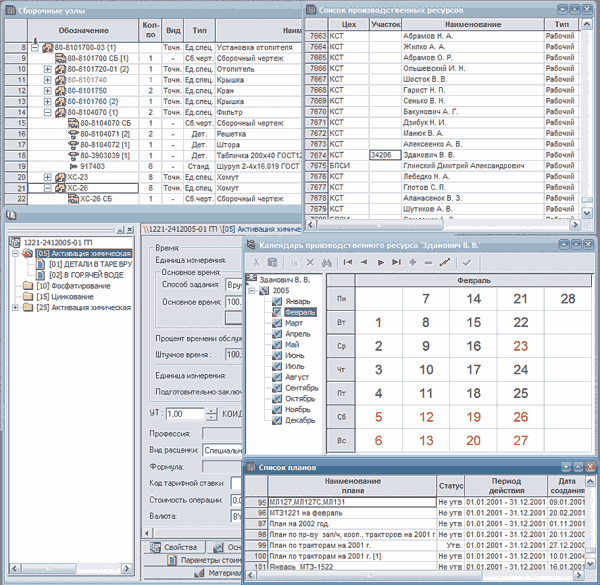
Task: Click plans list horizontal scrollbar right arrow
Action: (x=579, y=575)
